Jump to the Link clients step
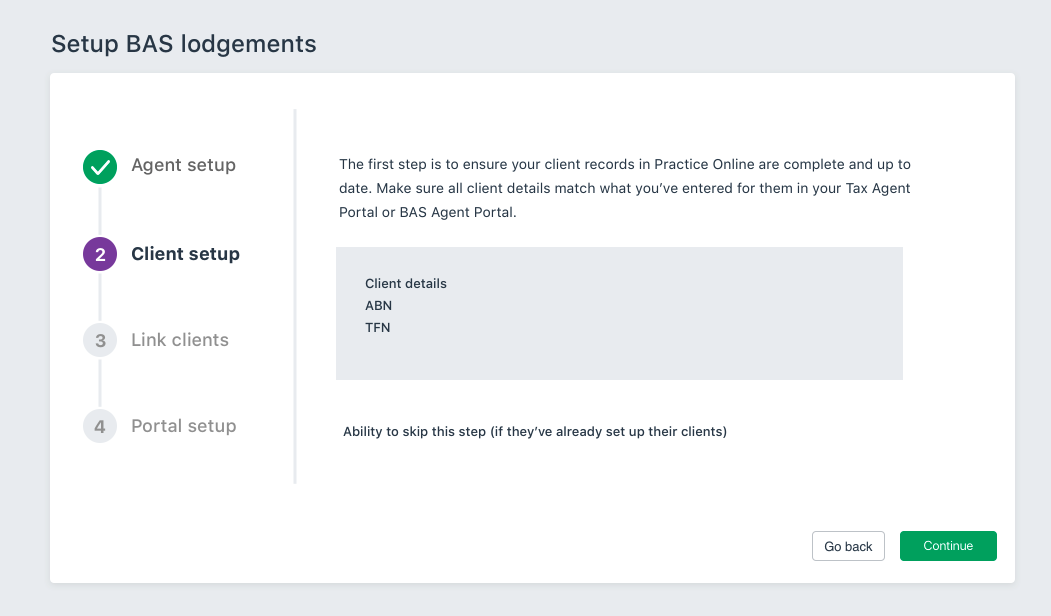The width and height of the screenshot is (1051, 616). (180, 340)
